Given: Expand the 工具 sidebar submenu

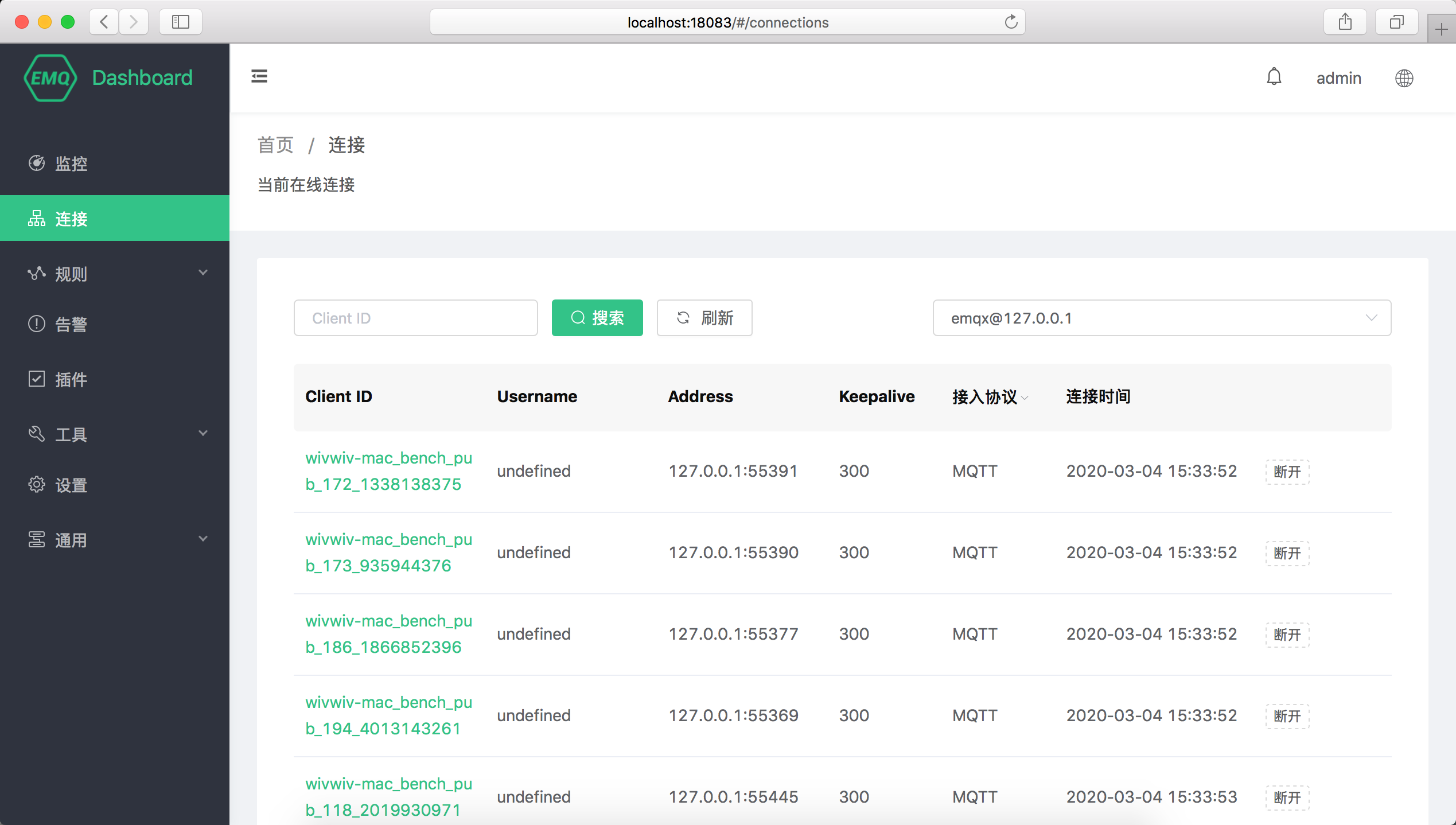Looking at the screenshot, I should [115, 434].
